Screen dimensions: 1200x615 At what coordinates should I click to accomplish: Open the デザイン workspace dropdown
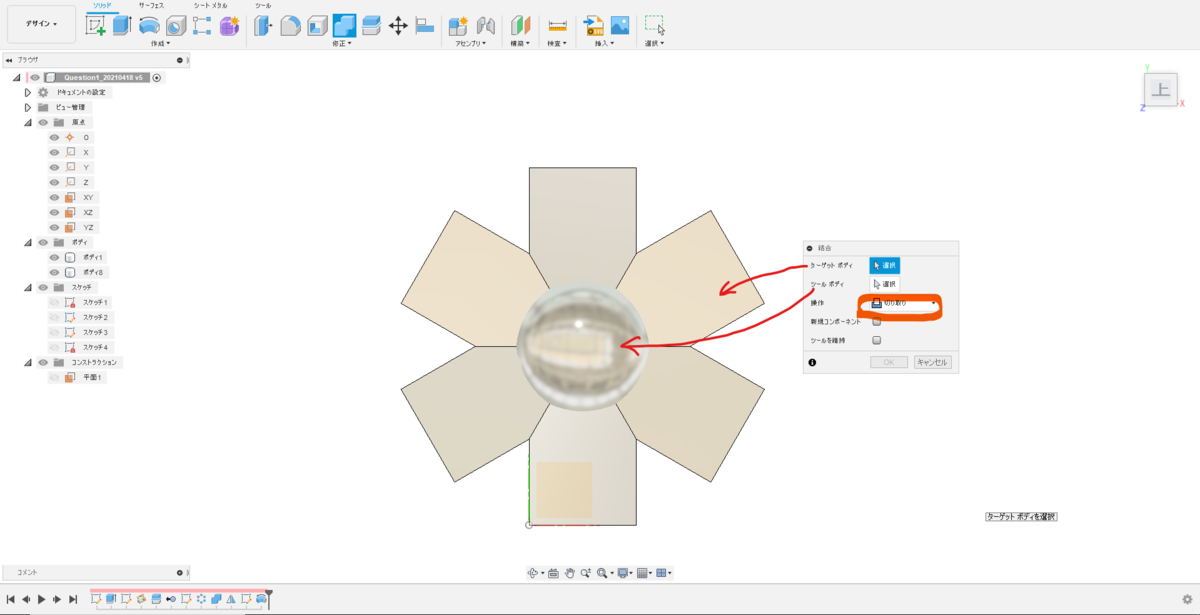click(41, 23)
